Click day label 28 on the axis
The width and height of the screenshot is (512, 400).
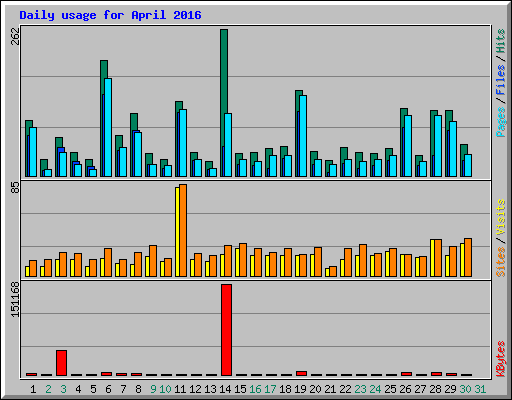click(x=435, y=389)
